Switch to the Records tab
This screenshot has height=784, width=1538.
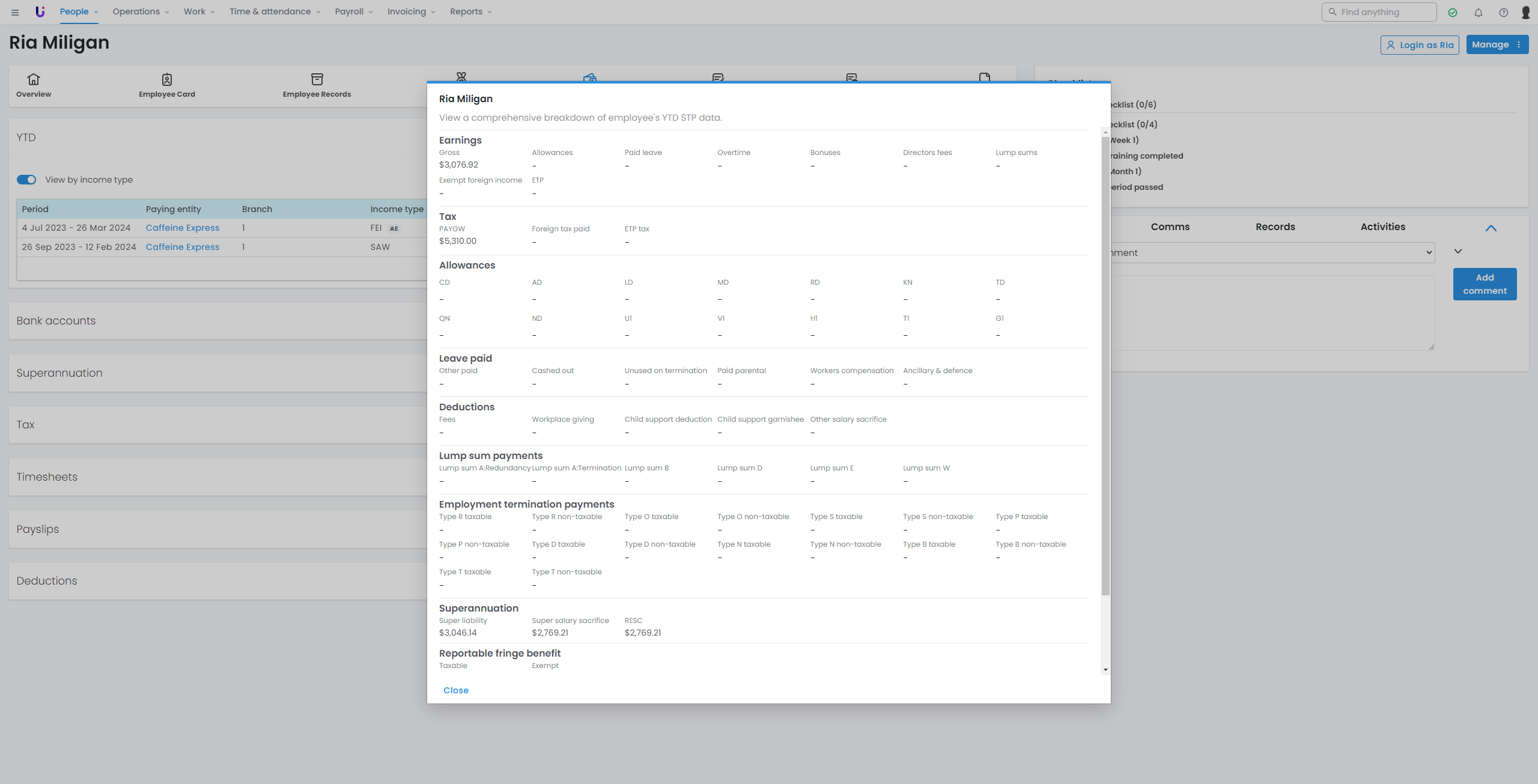1275,227
